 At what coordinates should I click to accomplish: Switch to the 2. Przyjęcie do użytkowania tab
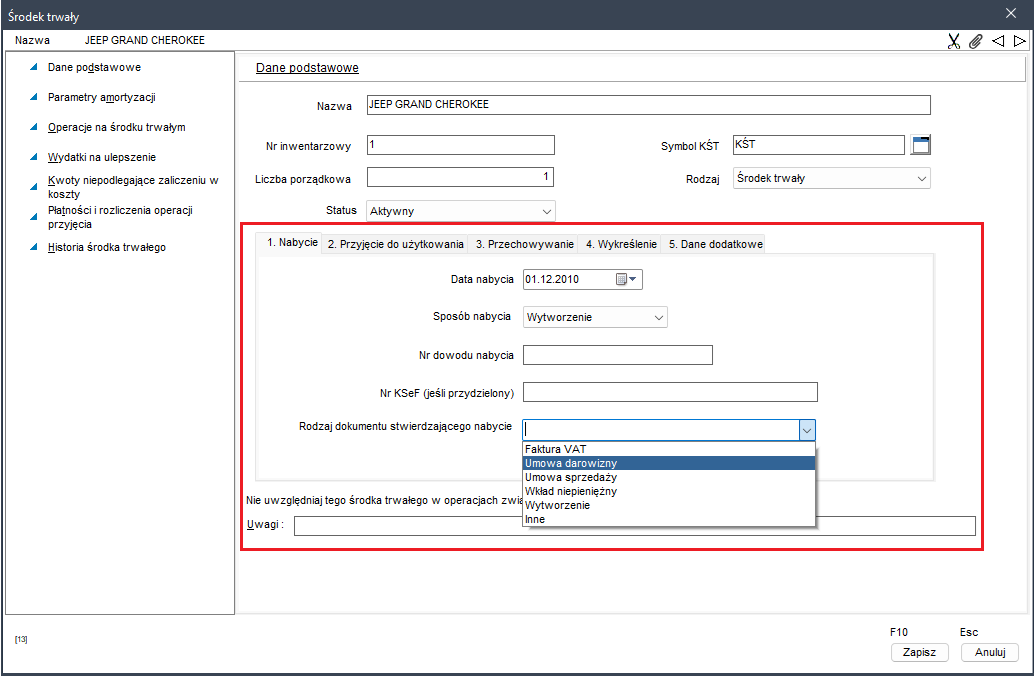coord(395,244)
